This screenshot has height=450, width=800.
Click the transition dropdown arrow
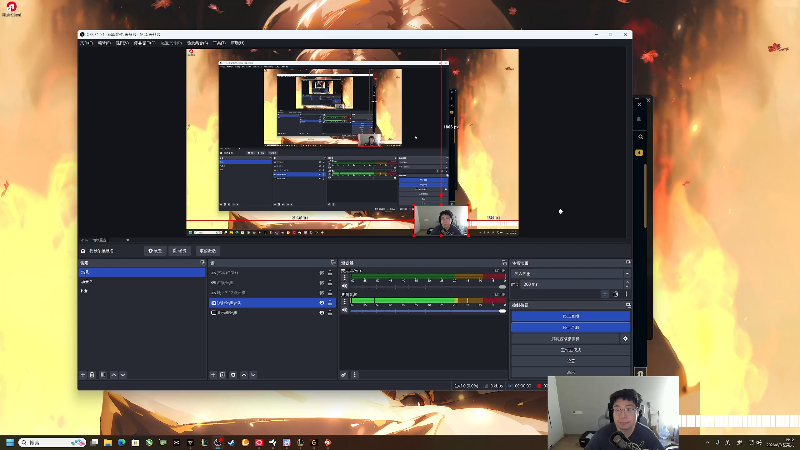pyautogui.click(x=627, y=273)
